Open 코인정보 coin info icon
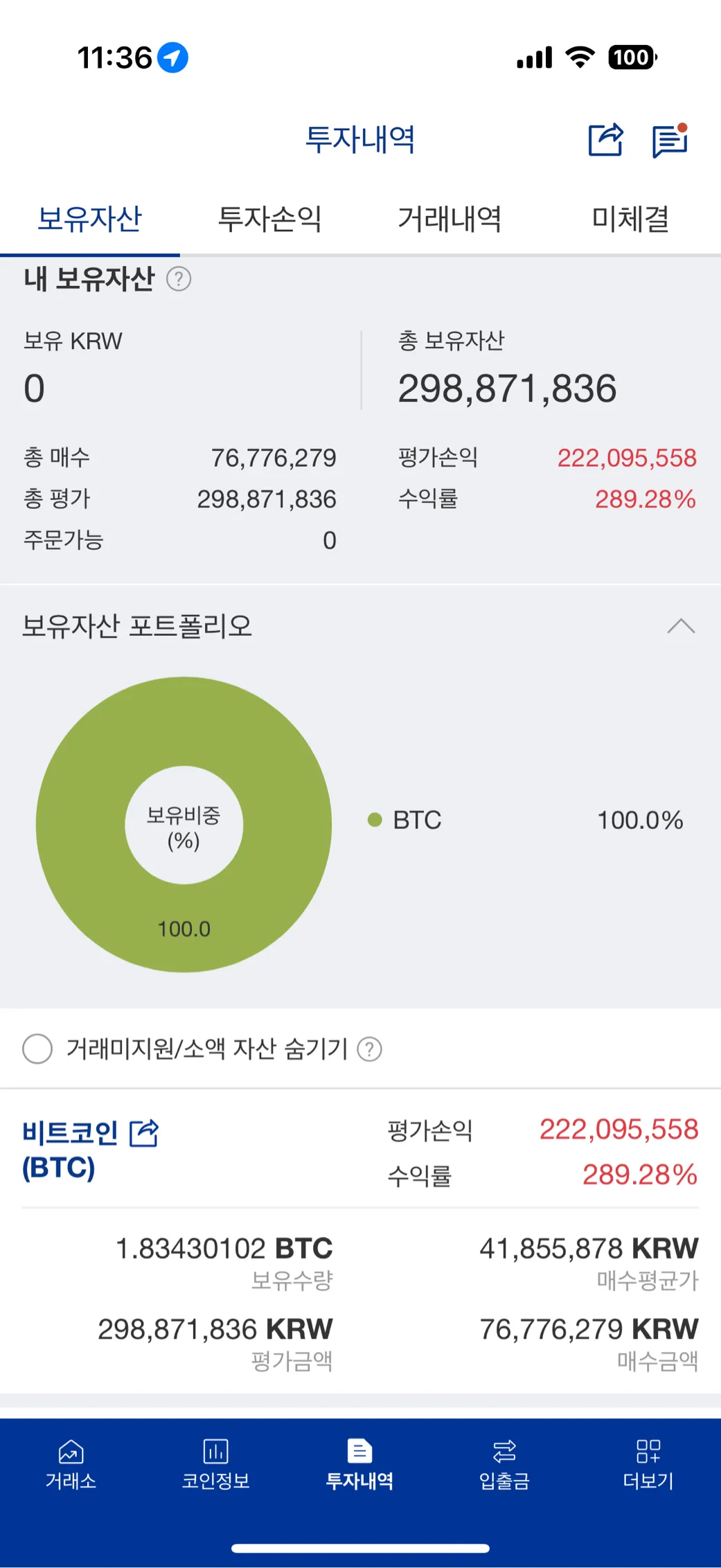The width and height of the screenshot is (721, 1568). [x=215, y=1450]
